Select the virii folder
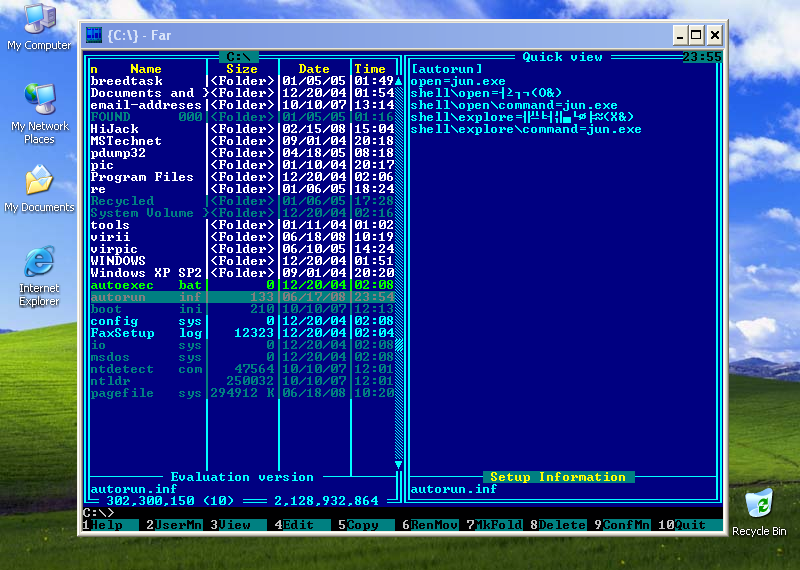This screenshot has width=800, height=570. point(242,237)
